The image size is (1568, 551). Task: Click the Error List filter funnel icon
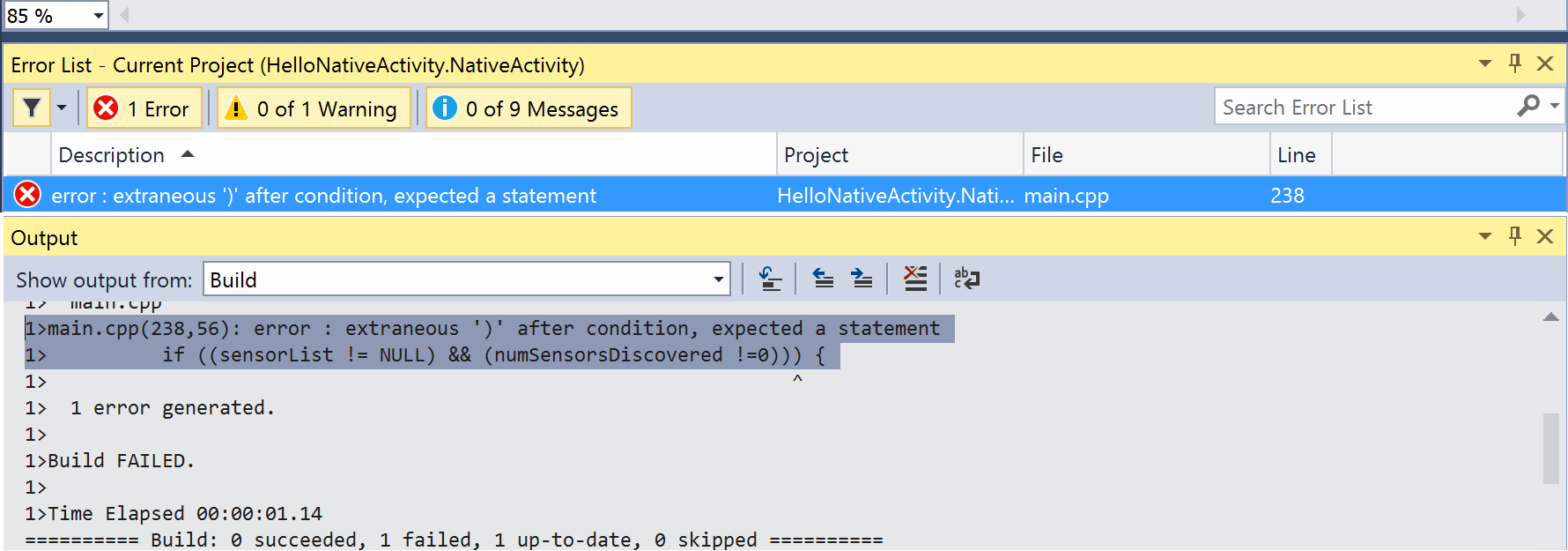click(x=32, y=108)
